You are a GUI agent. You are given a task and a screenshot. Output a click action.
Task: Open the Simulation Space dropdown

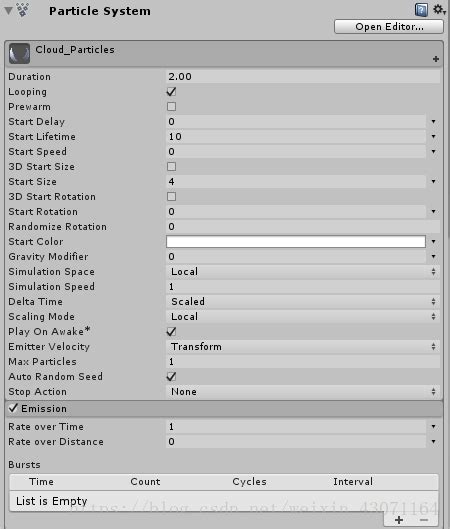pos(303,272)
